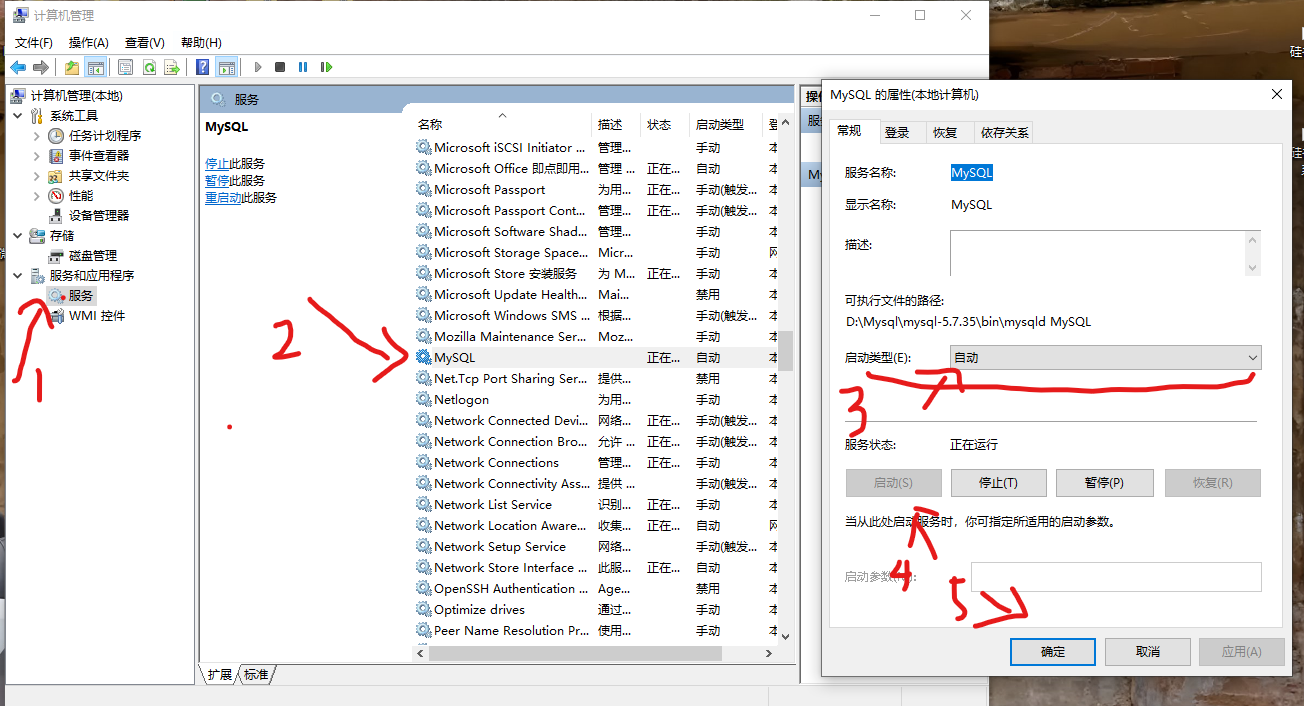Select the 常规 tab in properties
The height and width of the screenshot is (706, 1304).
click(x=849, y=130)
